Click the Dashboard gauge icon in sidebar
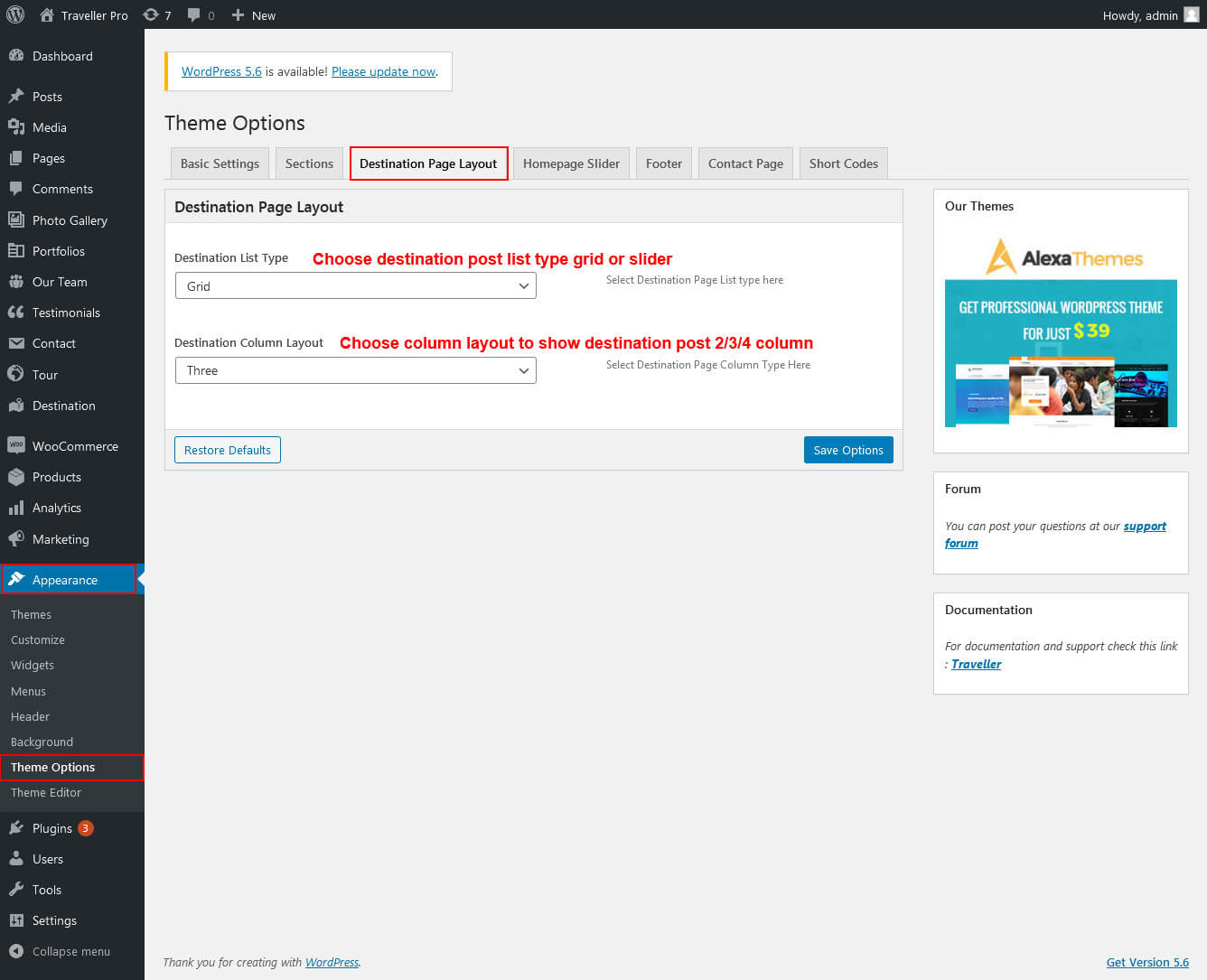 pyautogui.click(x=16, y=56)
